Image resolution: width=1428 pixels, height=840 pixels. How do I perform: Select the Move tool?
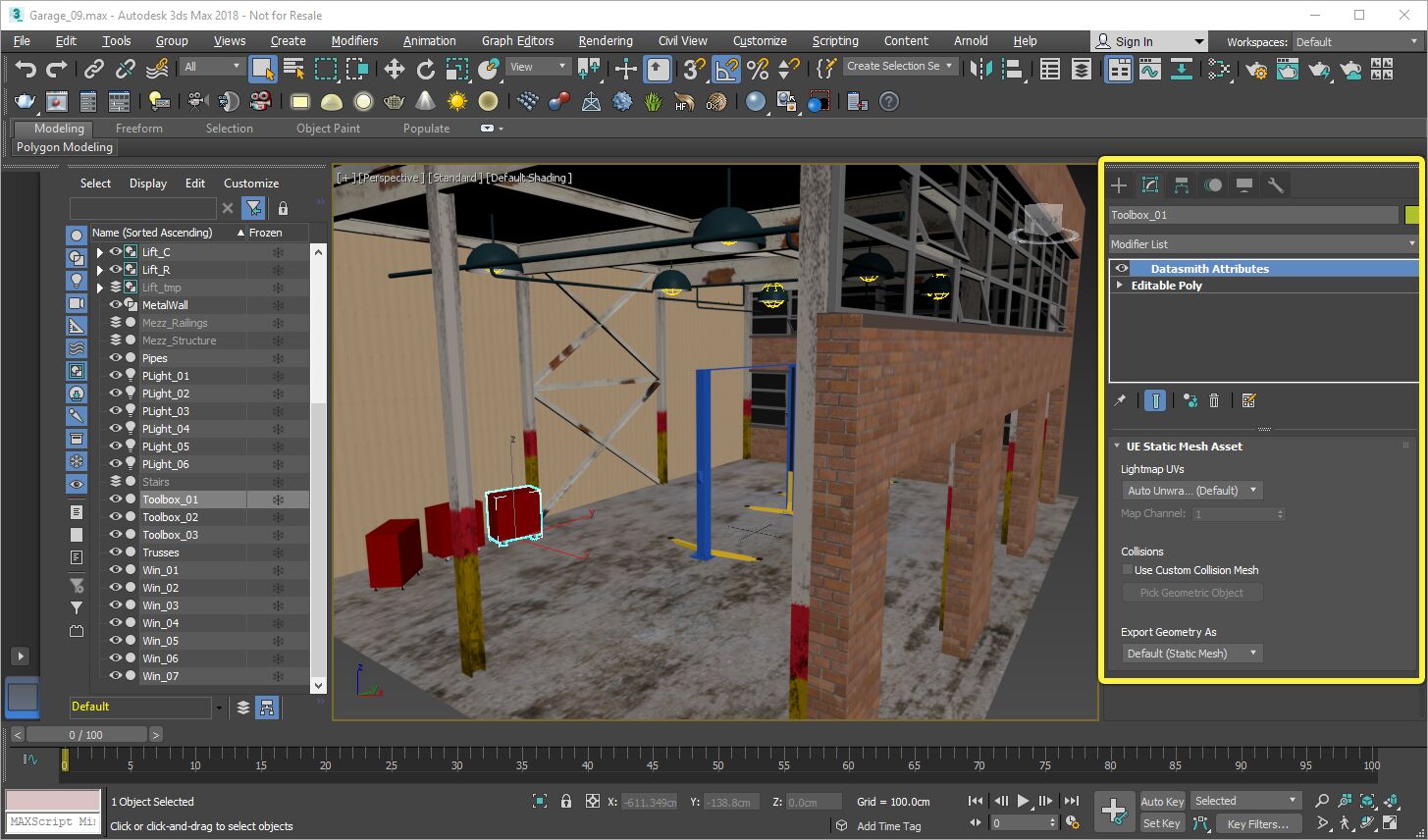click(394, 69)
